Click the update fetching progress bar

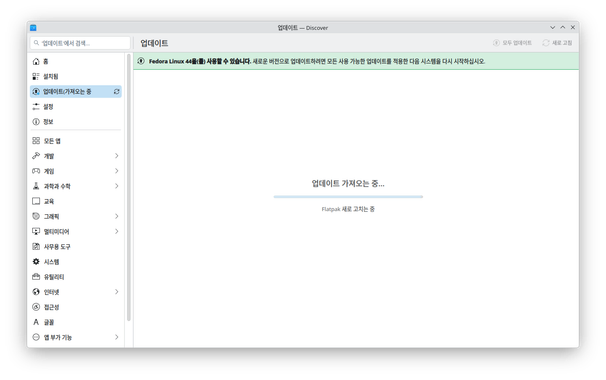click(x=348, y=197)
